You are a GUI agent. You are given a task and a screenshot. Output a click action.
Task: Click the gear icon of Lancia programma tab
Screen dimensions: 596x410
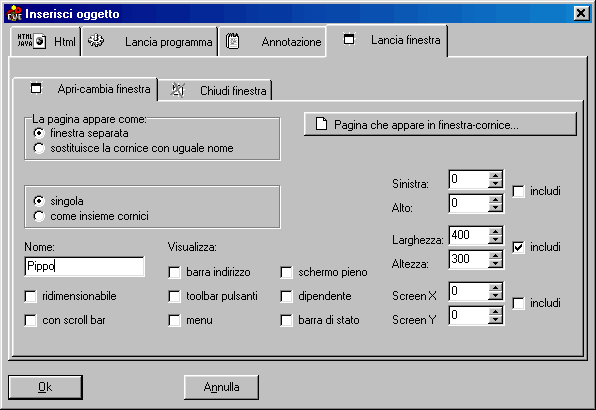pyautogui.click(x=96, y=41)
